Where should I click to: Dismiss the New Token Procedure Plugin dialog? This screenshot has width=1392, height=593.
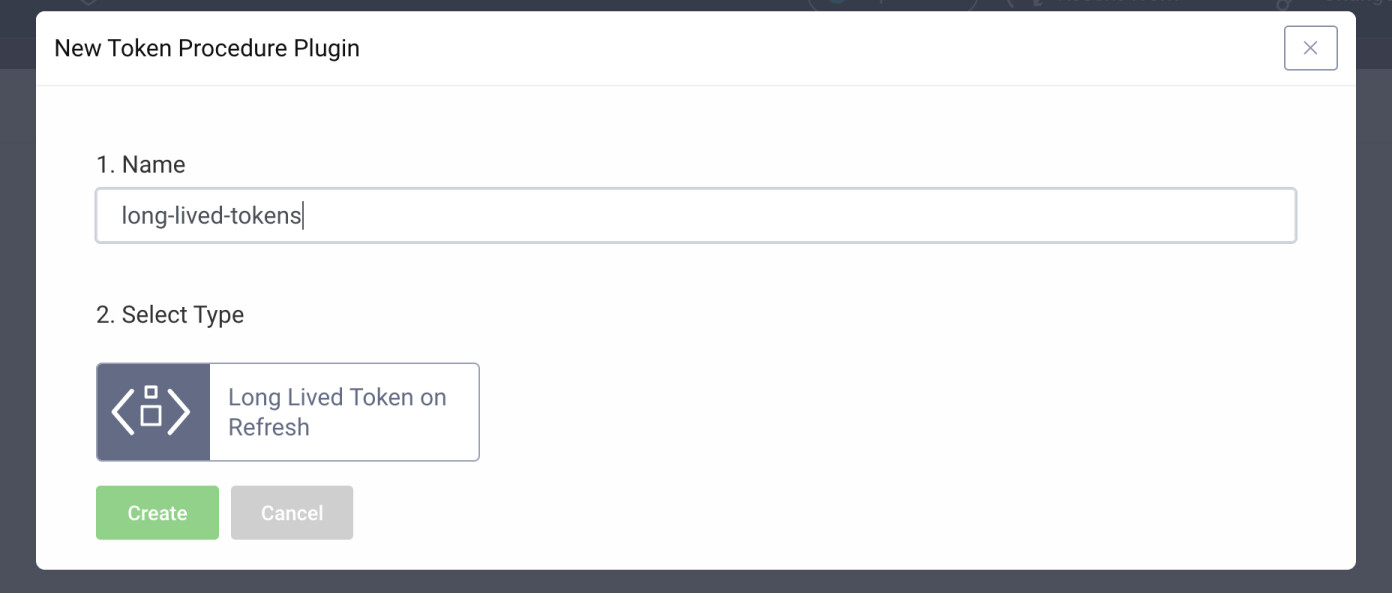[1310, 47]
